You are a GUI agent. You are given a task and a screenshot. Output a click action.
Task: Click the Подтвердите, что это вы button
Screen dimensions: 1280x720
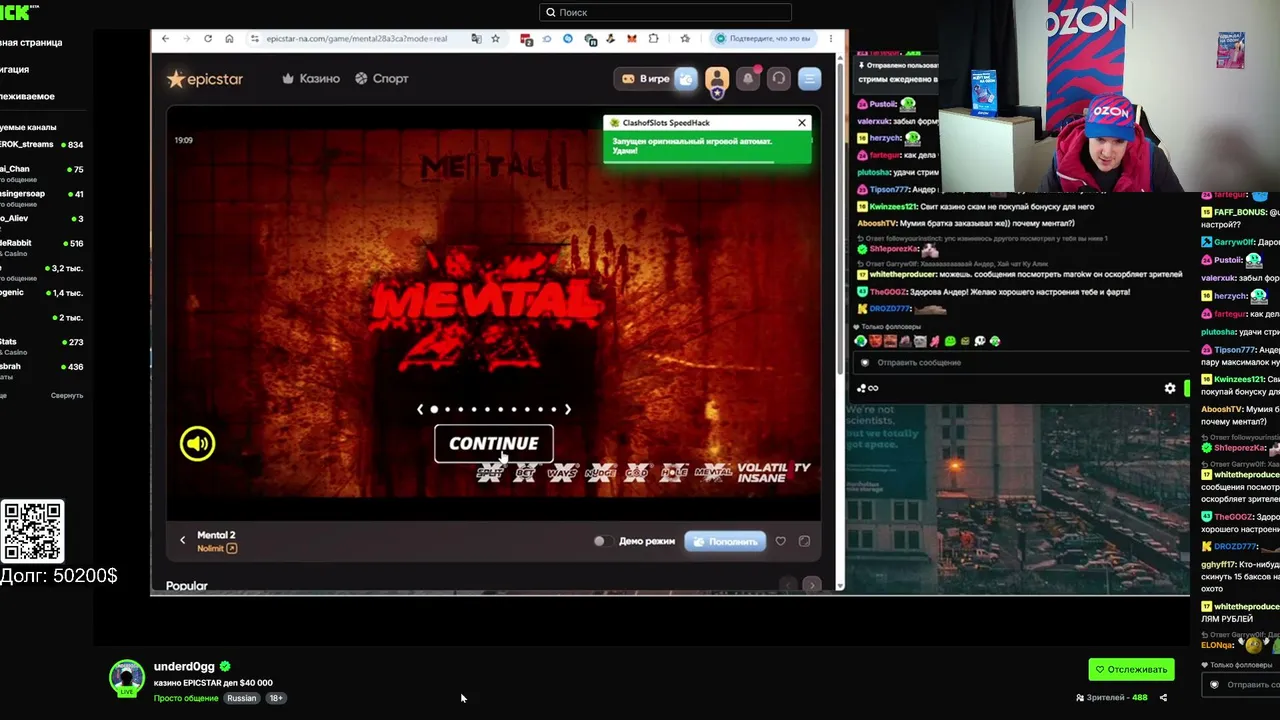(762, 39)
